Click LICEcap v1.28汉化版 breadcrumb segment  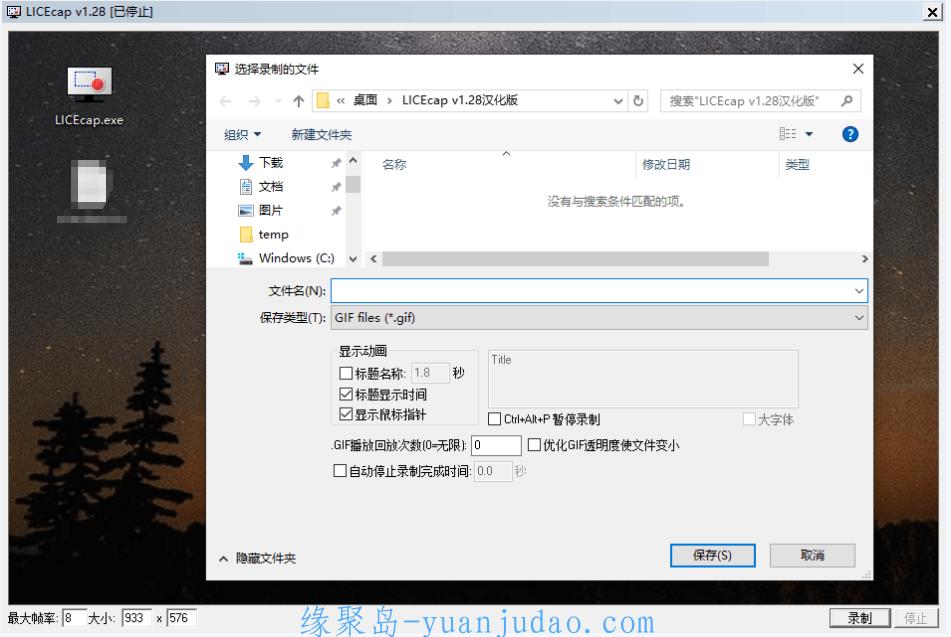point(460,100)
